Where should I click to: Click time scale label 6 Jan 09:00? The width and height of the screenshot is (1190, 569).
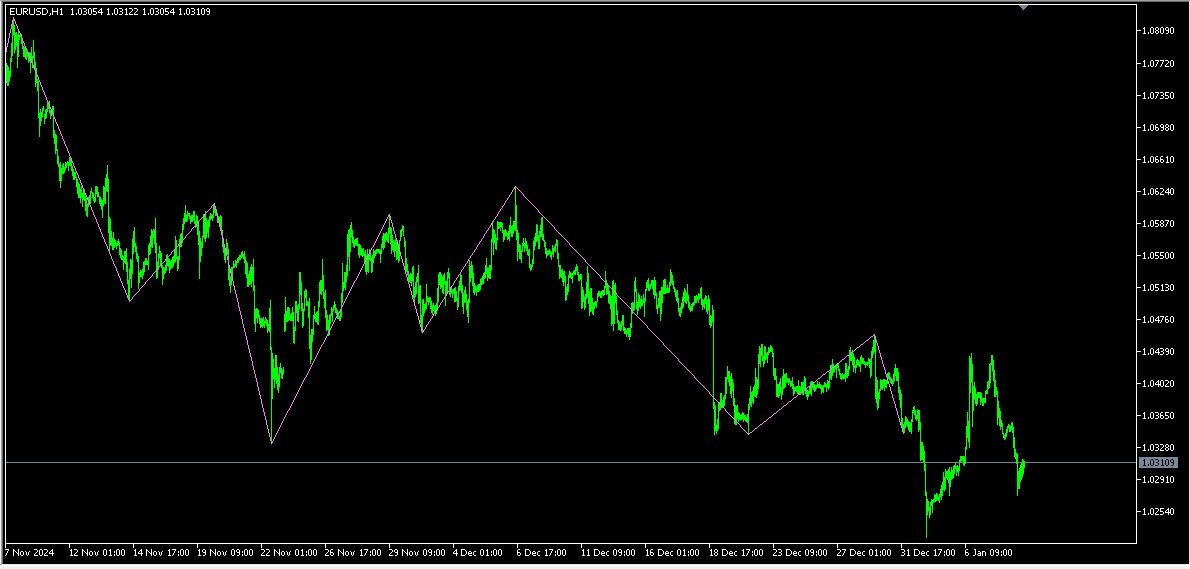click(x=990, y=552)
